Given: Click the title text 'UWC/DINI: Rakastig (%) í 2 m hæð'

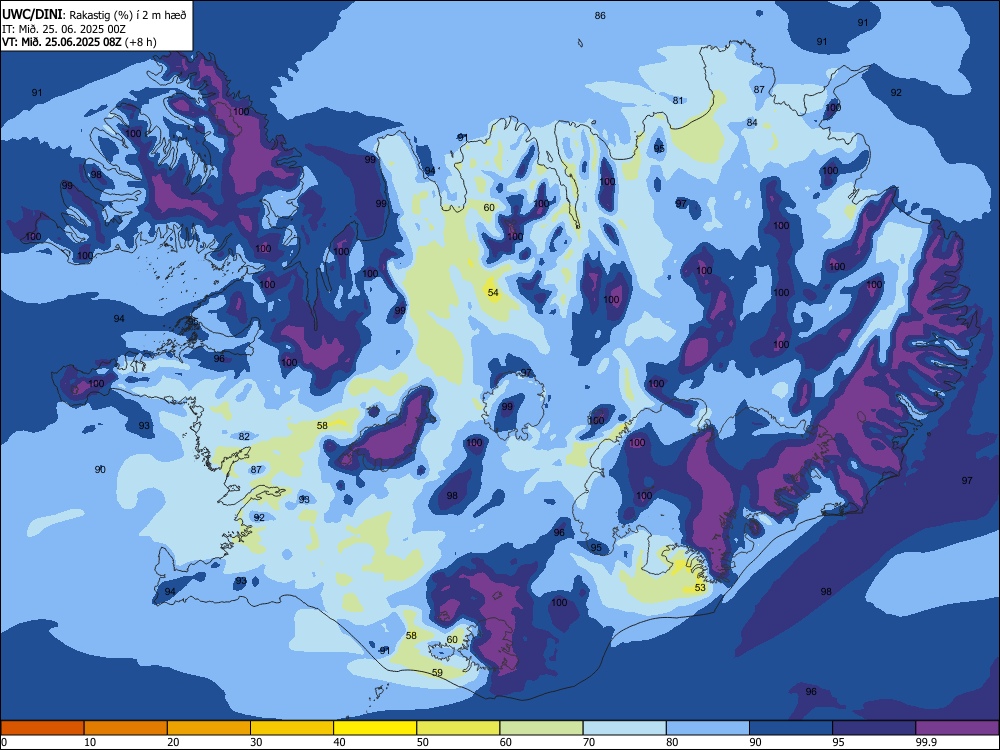Looking at the screenshot, I should [94, 15].
